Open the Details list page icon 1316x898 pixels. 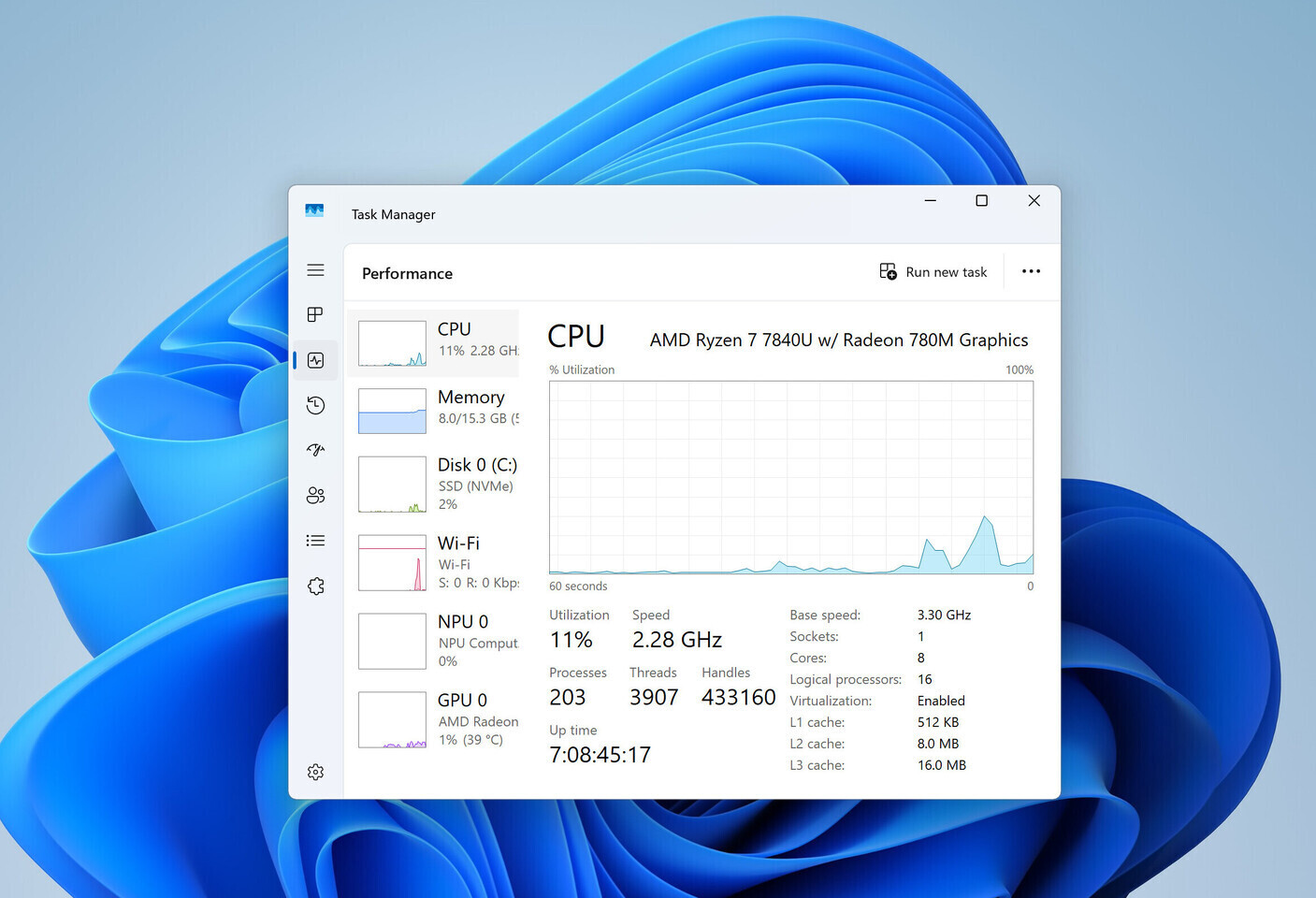(315, 541)
